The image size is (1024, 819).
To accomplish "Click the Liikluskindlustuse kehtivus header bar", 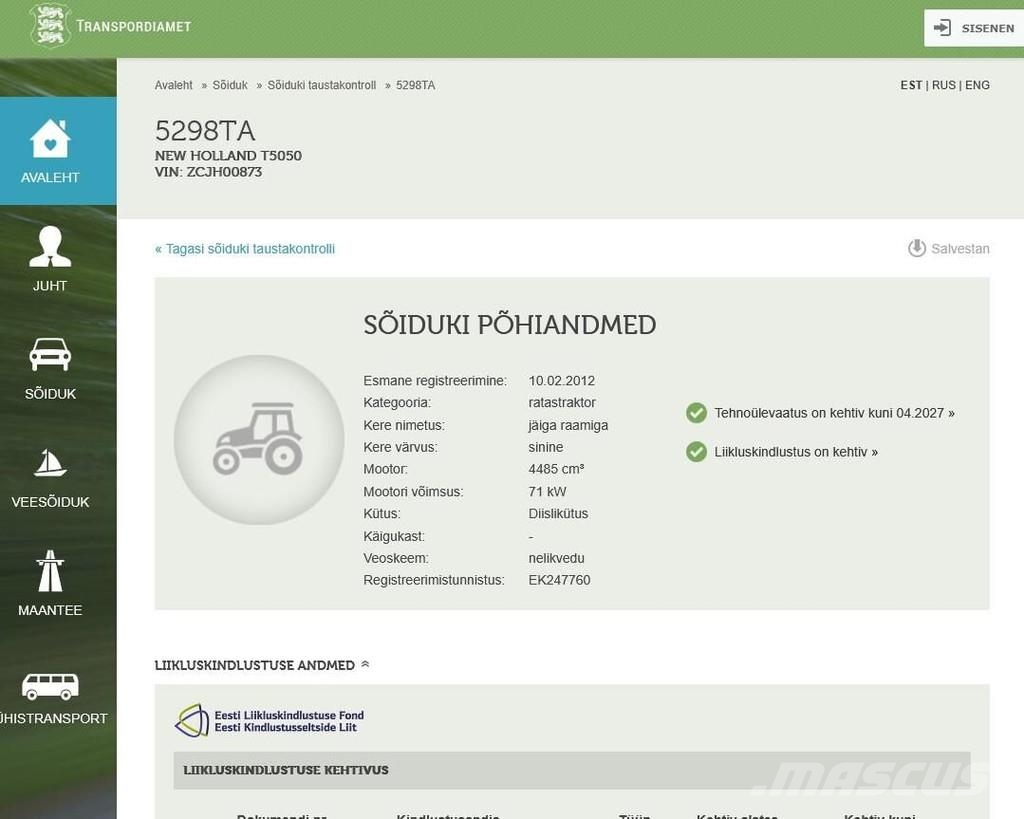I will click(571, 770).
